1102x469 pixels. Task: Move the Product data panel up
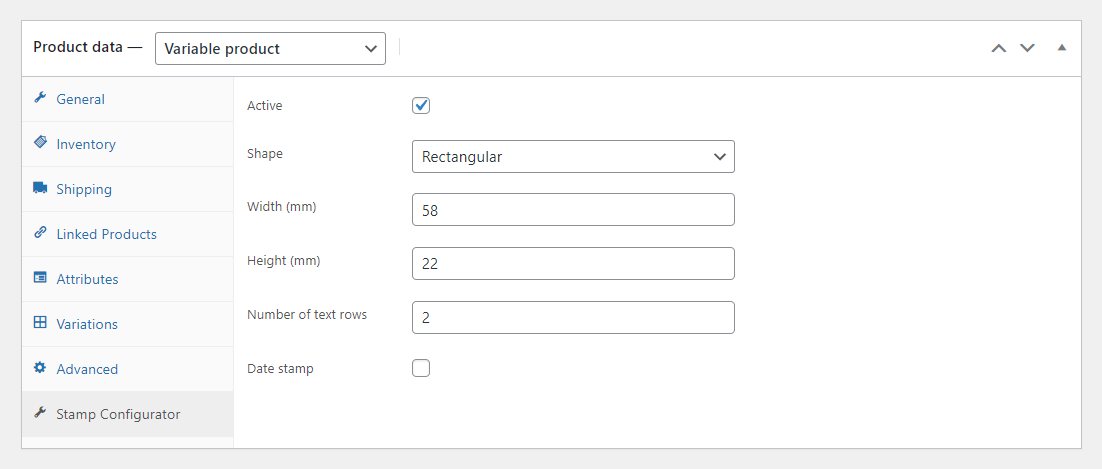998,48
